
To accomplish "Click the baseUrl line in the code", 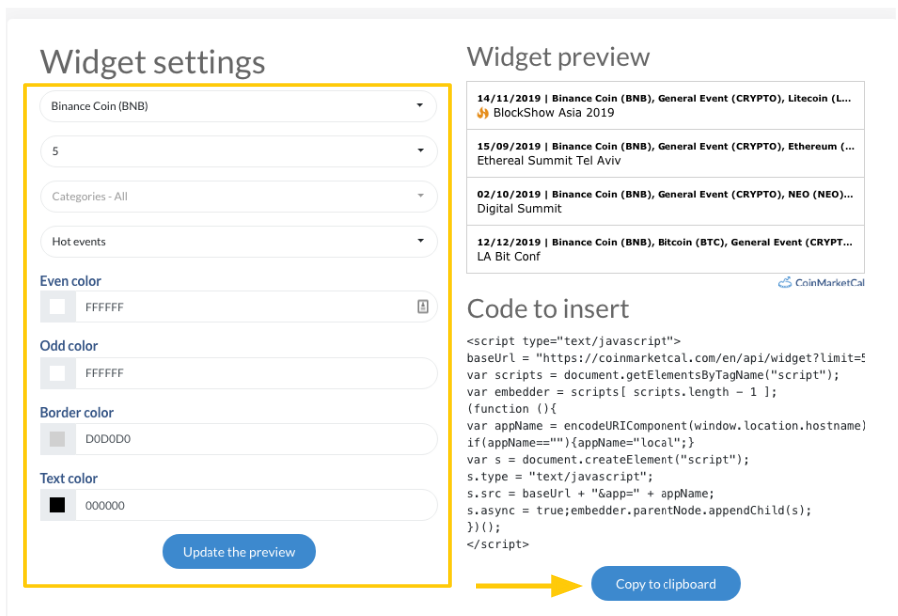I will point(665,358).
